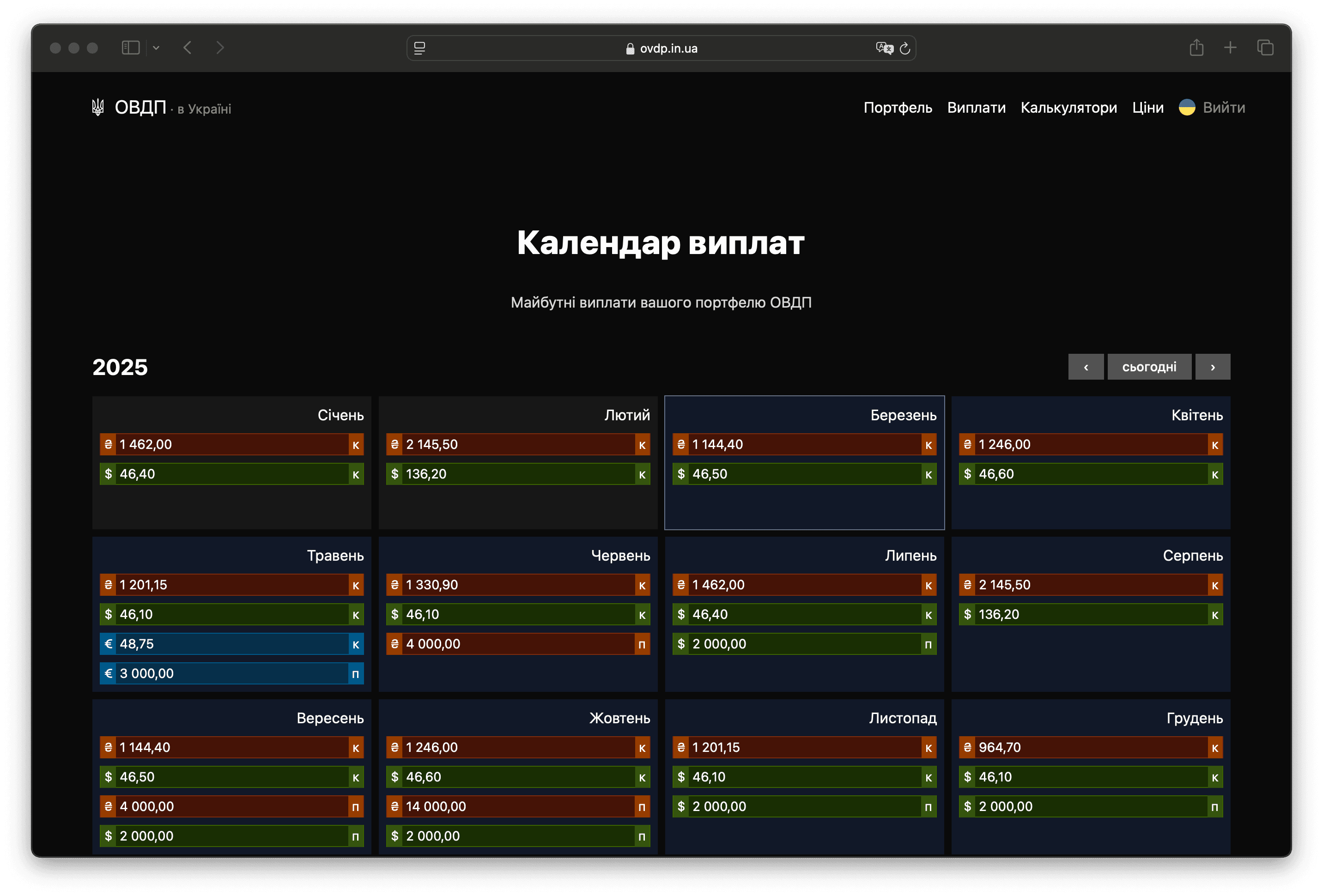Open a new tab with plus icon

pyautogui.click(x=1230, y=48)
